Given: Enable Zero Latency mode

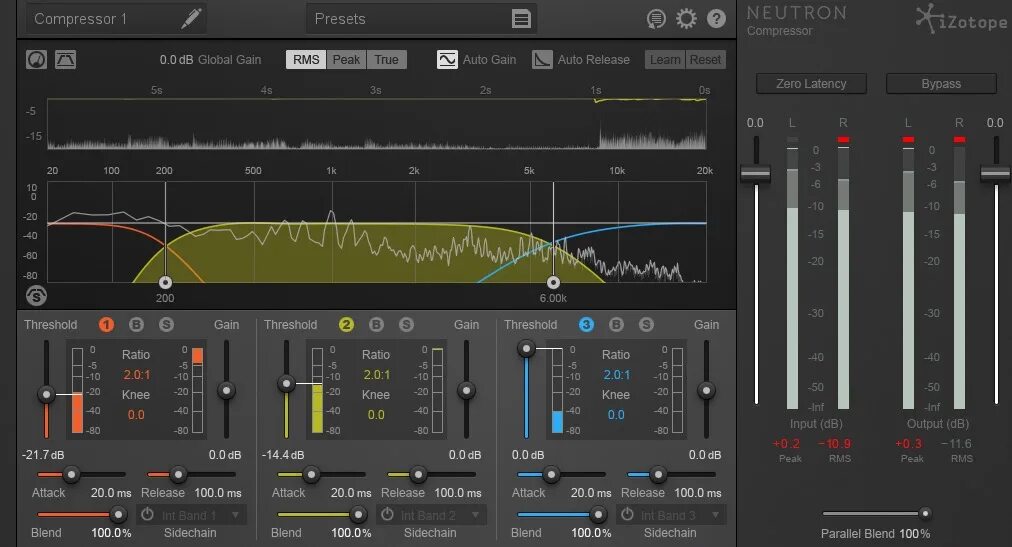Looking at the screenshot, I should [x=811, y=84].
